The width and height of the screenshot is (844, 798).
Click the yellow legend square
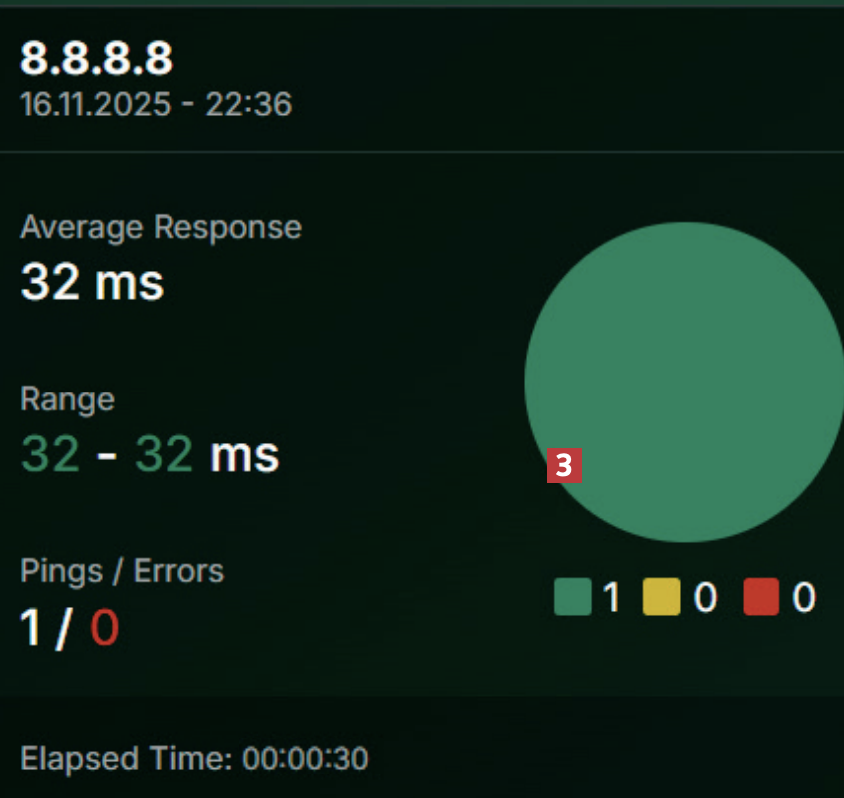(x=662, y=596)
